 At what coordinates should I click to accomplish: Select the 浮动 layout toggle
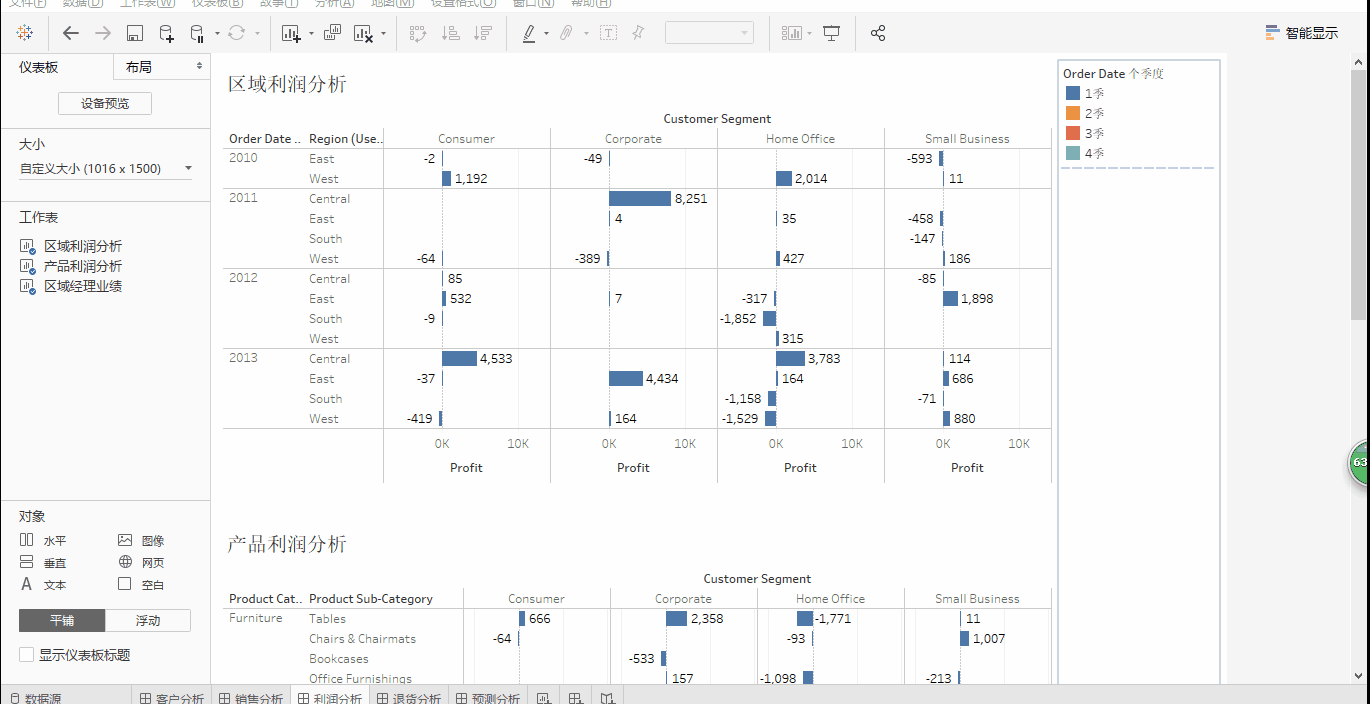pos(148,620)
